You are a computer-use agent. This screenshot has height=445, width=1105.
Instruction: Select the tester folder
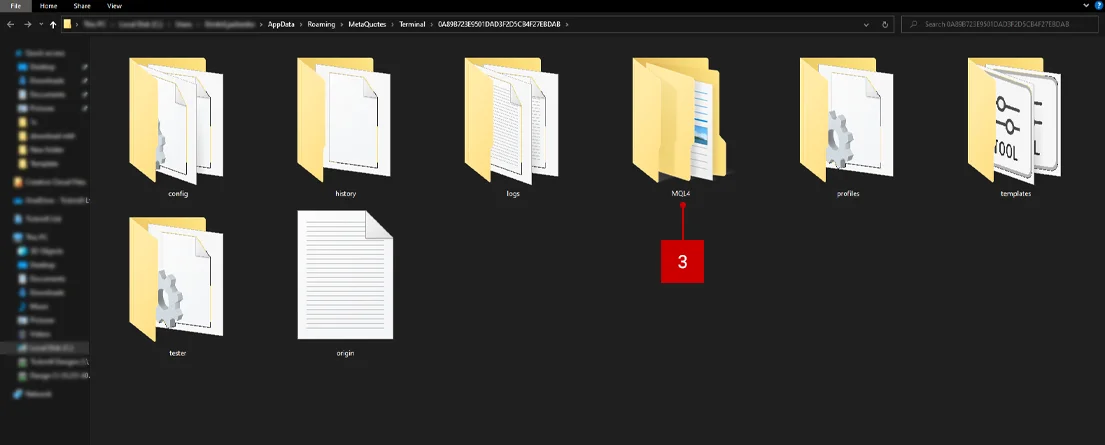pos(178,282)
